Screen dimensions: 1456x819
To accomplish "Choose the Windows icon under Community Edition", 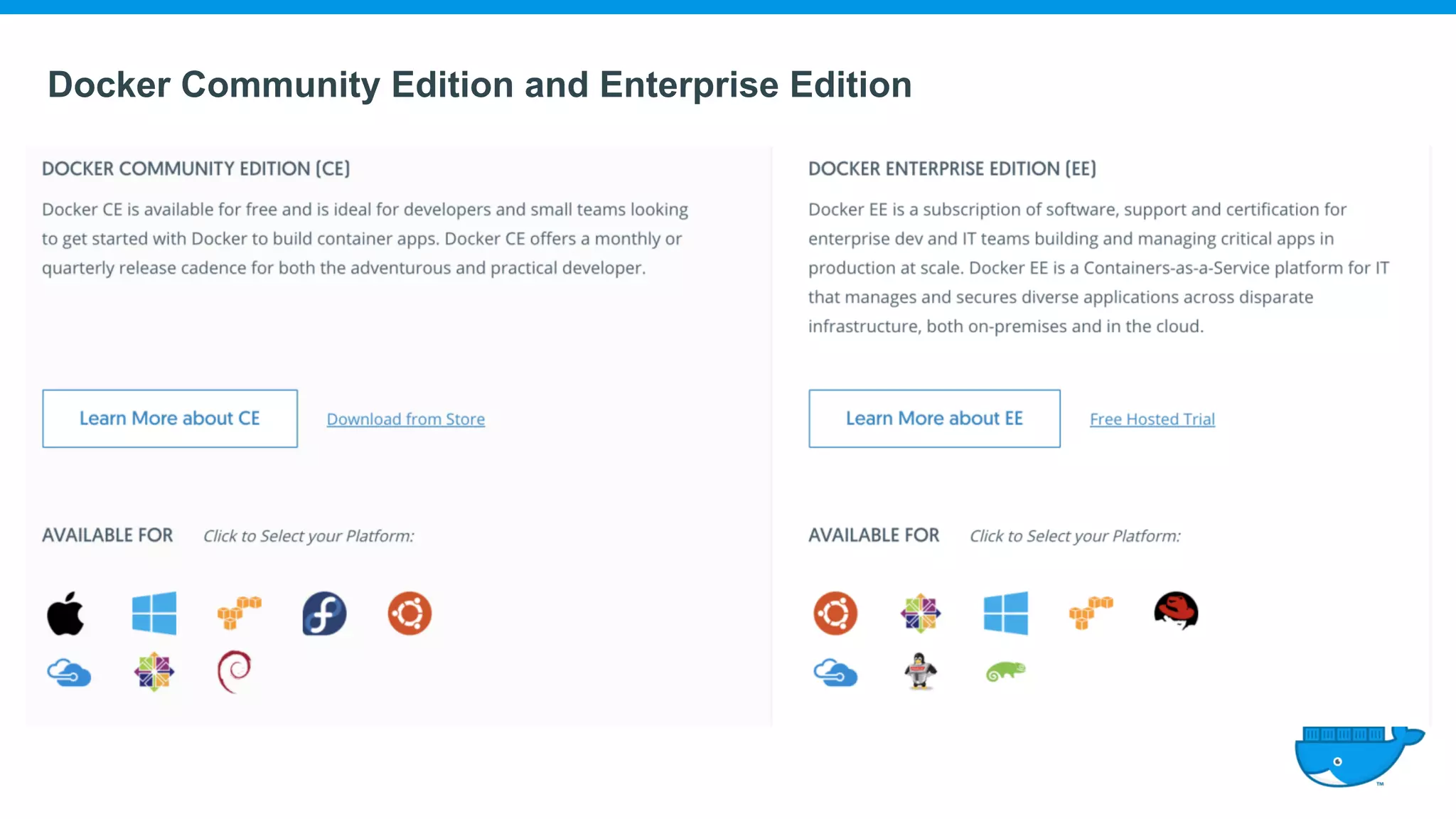I will pos(154,613).
